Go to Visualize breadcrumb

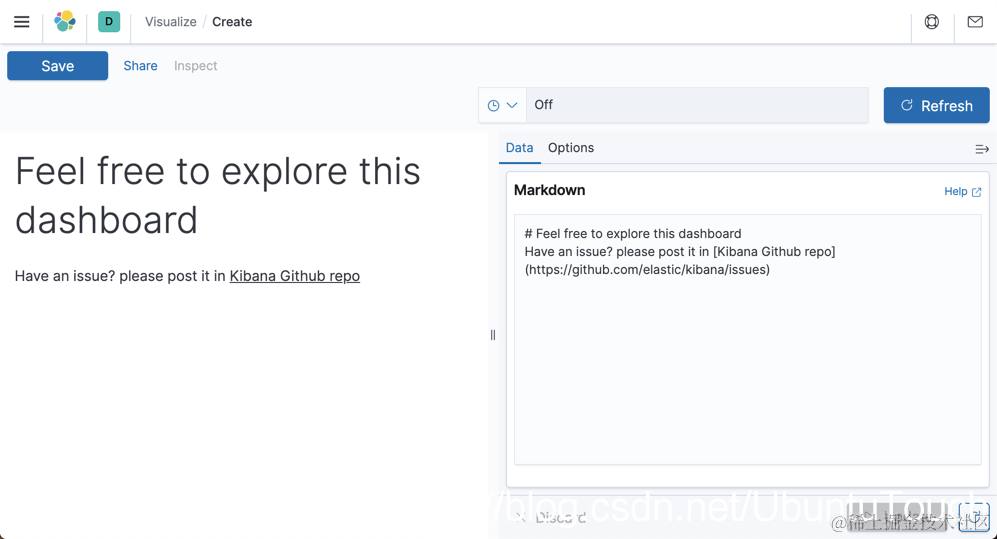point(171,22)
